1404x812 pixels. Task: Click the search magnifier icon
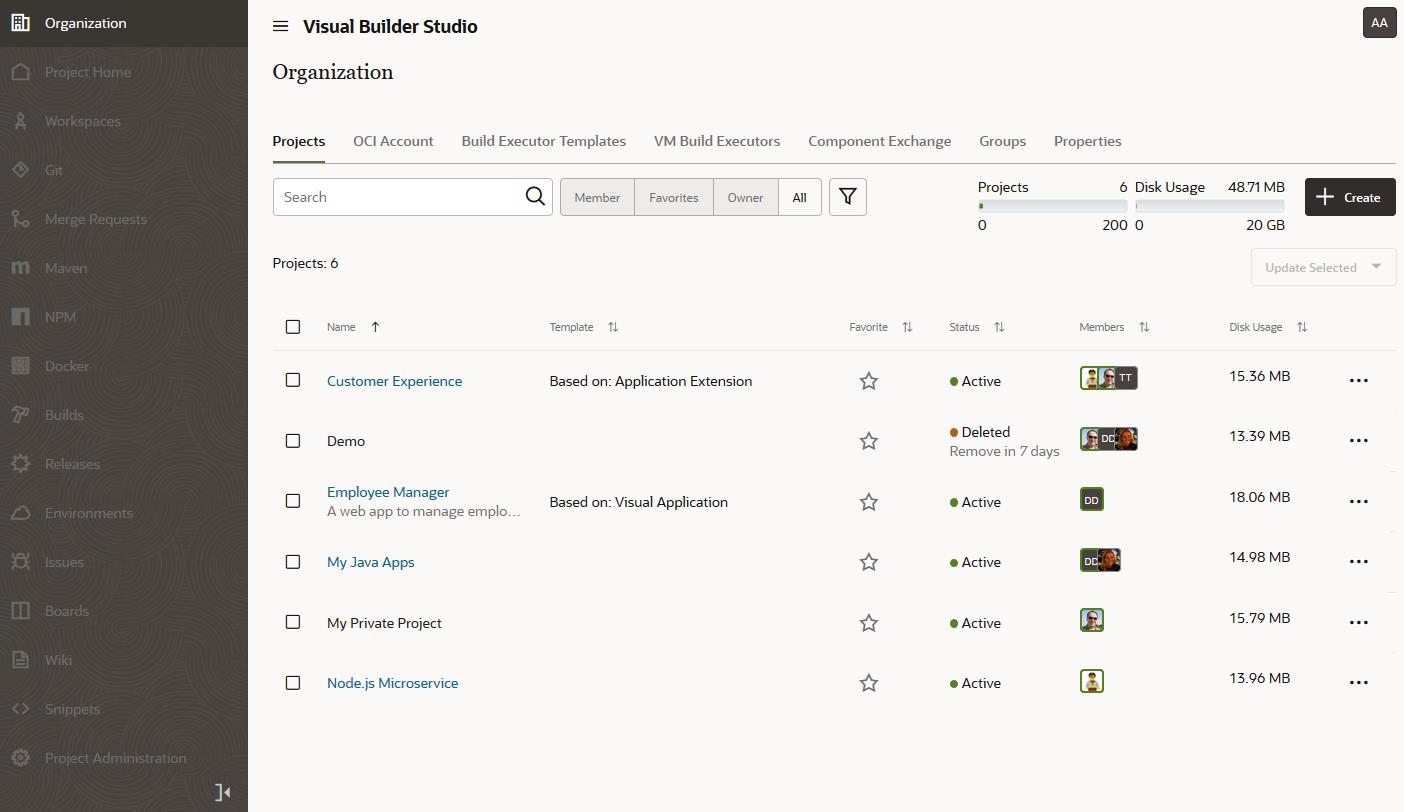535,196
